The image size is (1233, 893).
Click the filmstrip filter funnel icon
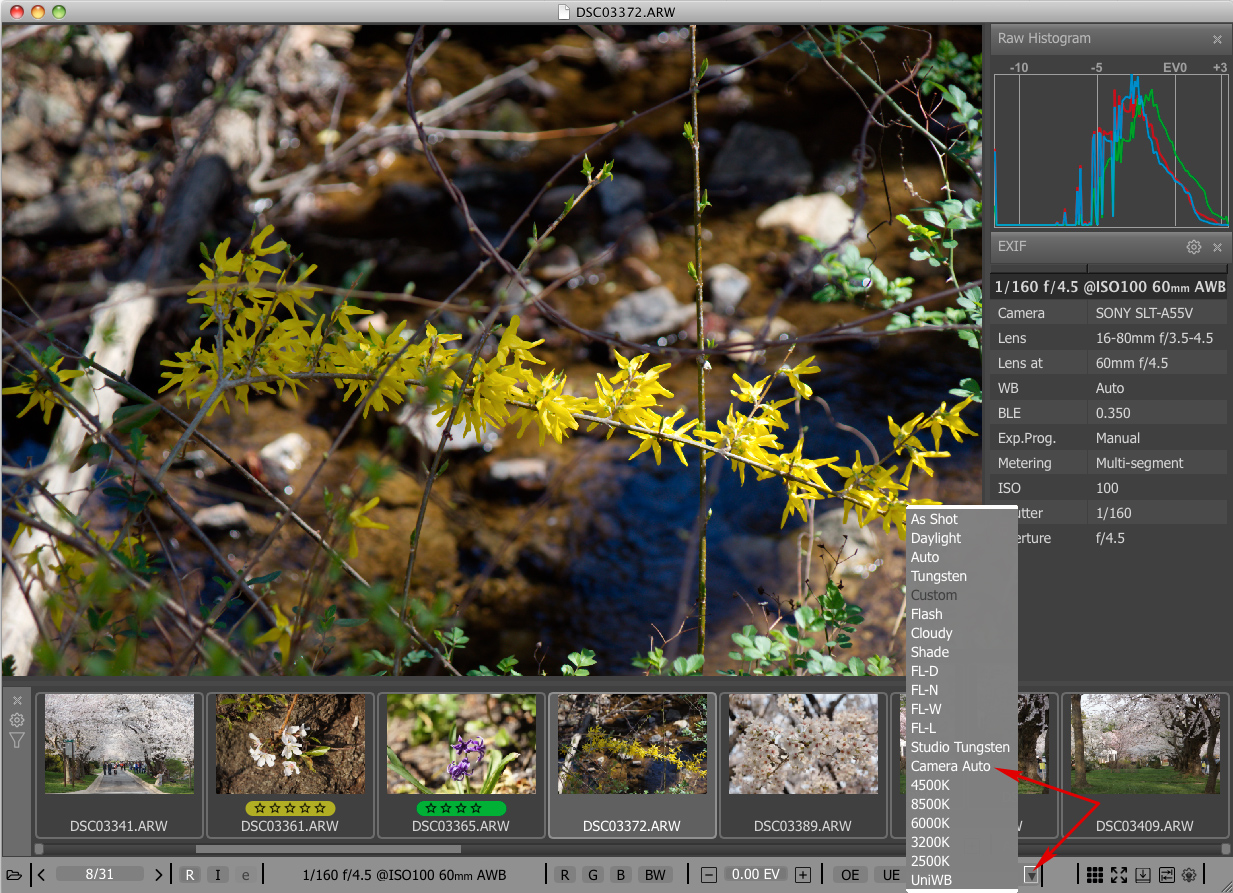click(x=17, y=740)
